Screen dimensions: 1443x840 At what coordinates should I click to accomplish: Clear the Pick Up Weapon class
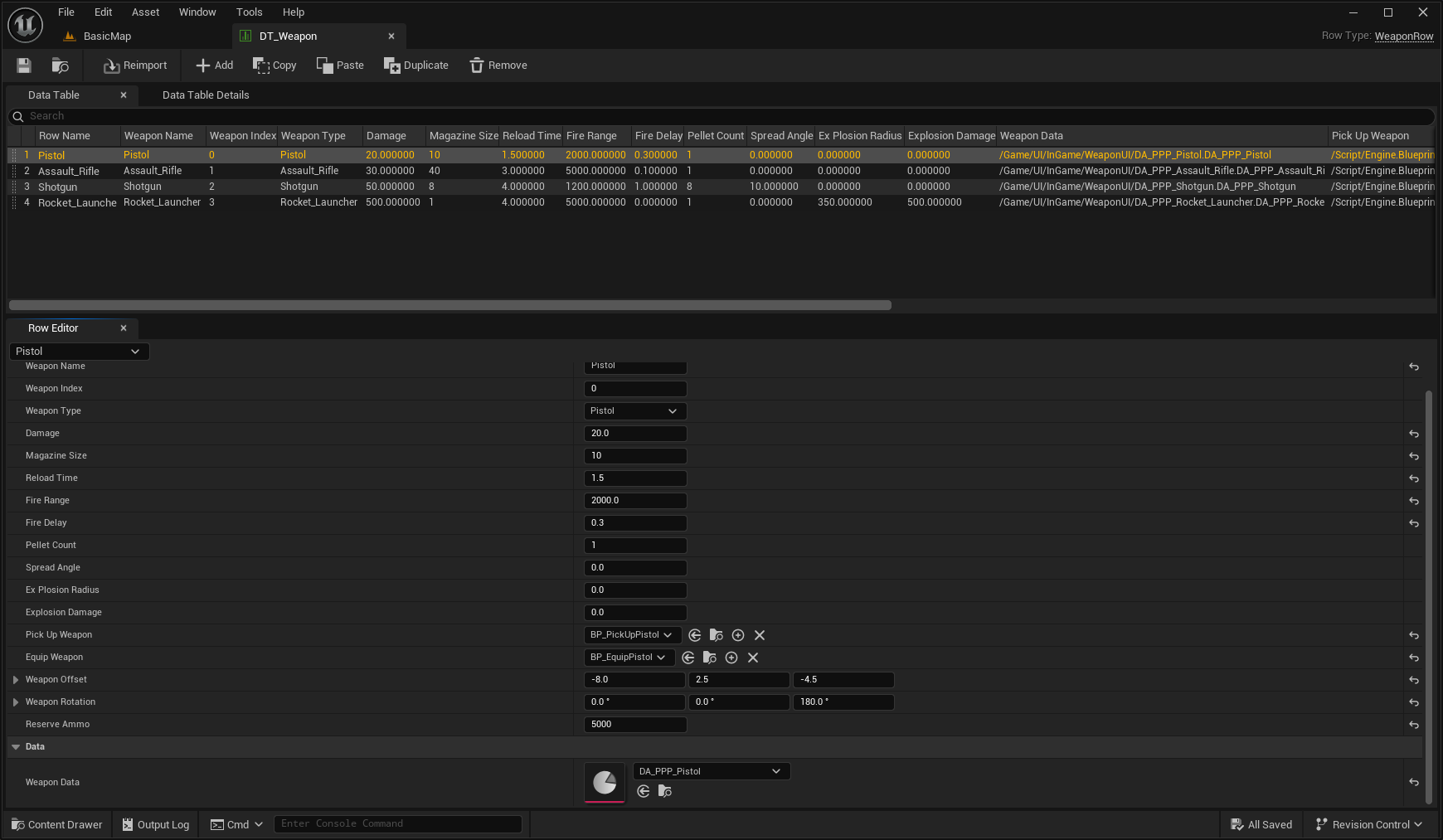tap(760, 635)
